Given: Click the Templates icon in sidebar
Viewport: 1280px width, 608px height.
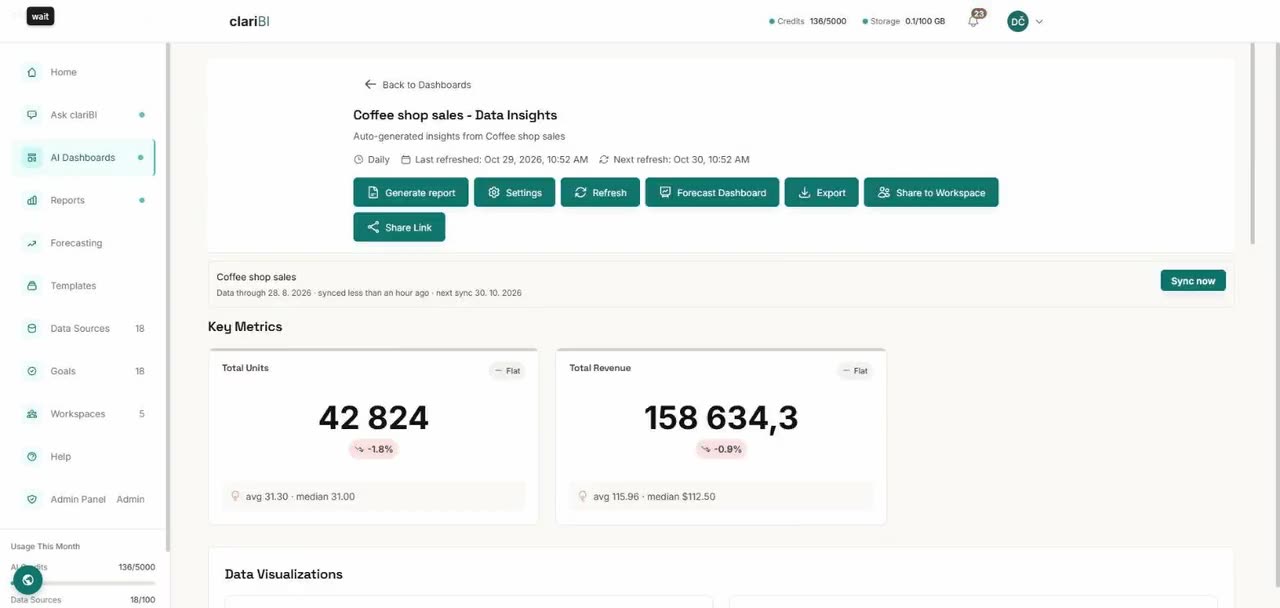Looking at the screenshot, I should 32,286.
